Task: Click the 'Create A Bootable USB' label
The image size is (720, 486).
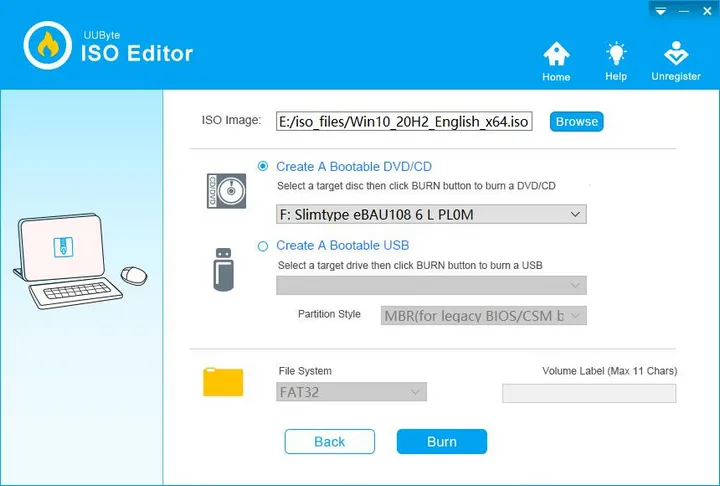Action: (x=343, y=245)
